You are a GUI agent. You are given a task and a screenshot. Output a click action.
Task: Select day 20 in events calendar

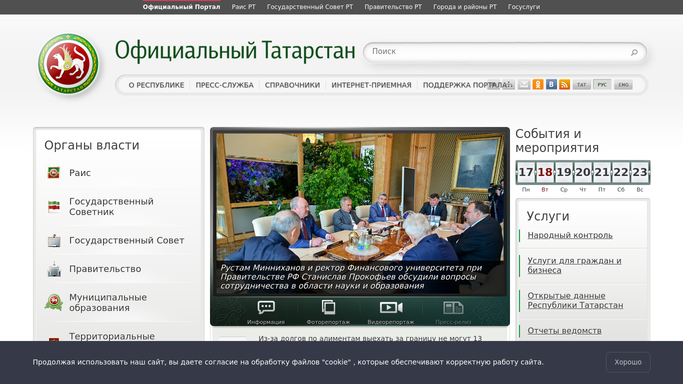(583, 172)
